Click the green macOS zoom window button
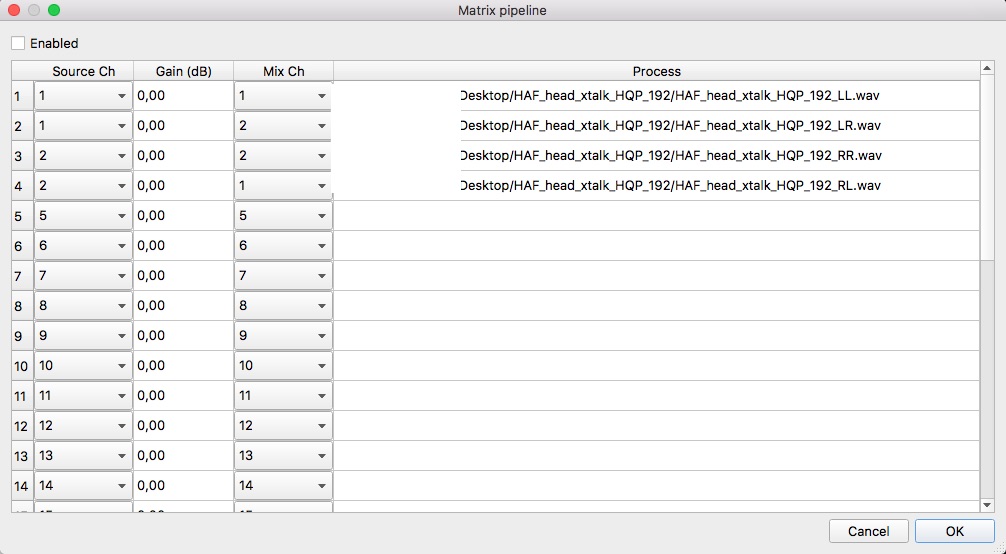 tap(54, 10)
